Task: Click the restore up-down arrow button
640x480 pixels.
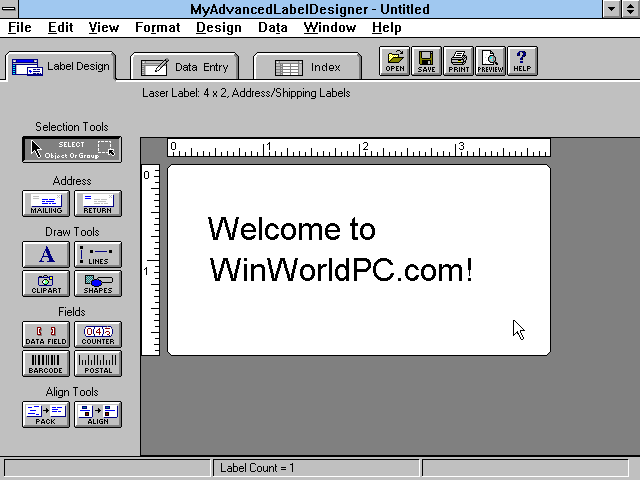Action: point(631,9)
